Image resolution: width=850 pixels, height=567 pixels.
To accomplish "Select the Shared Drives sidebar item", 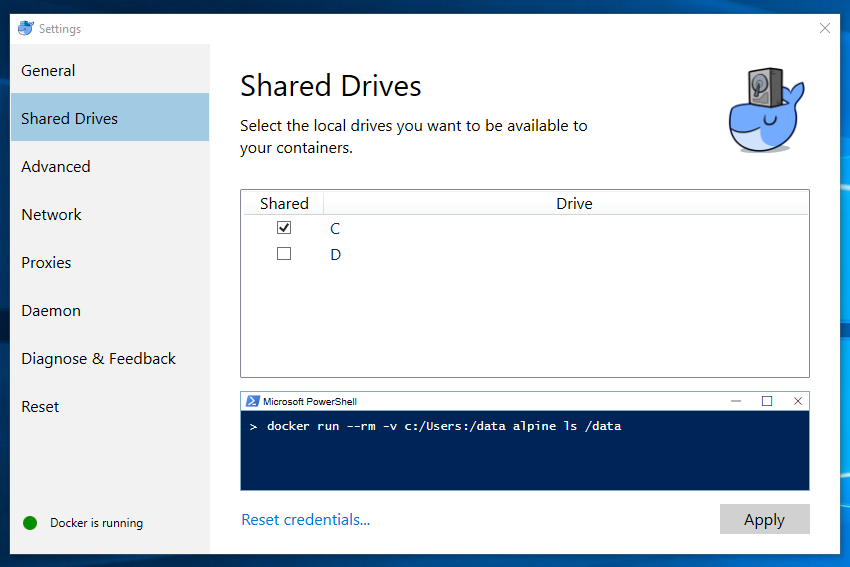I will click(x=110, y=118).
